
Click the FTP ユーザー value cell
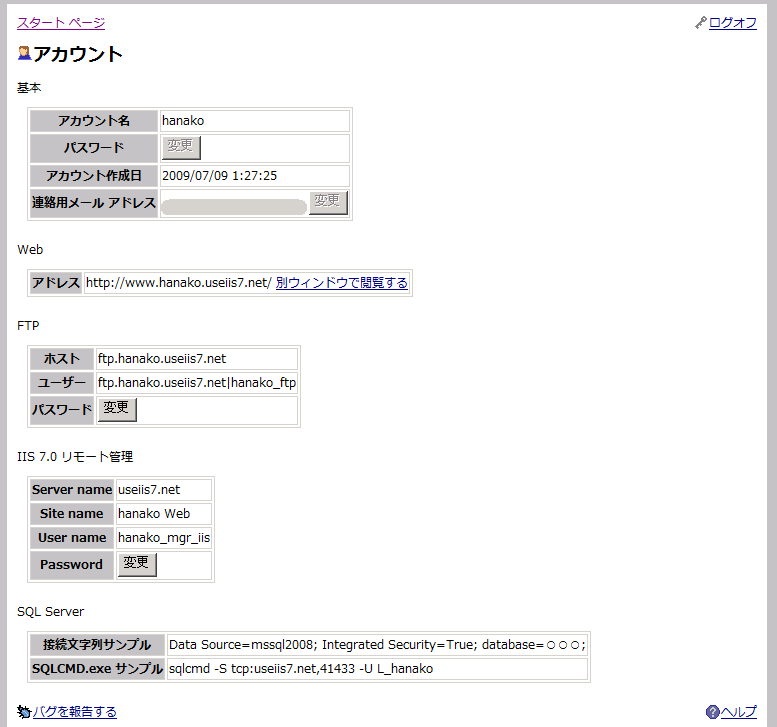pyautogui.click(x=196, y=383)
